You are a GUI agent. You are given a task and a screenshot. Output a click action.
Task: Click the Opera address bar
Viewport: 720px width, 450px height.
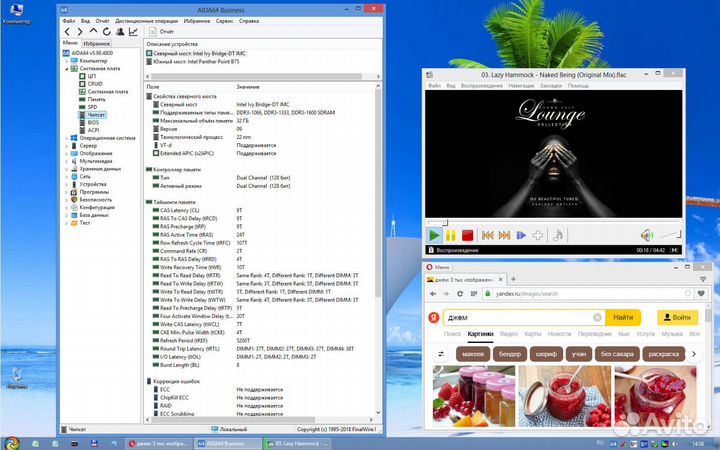588,293
